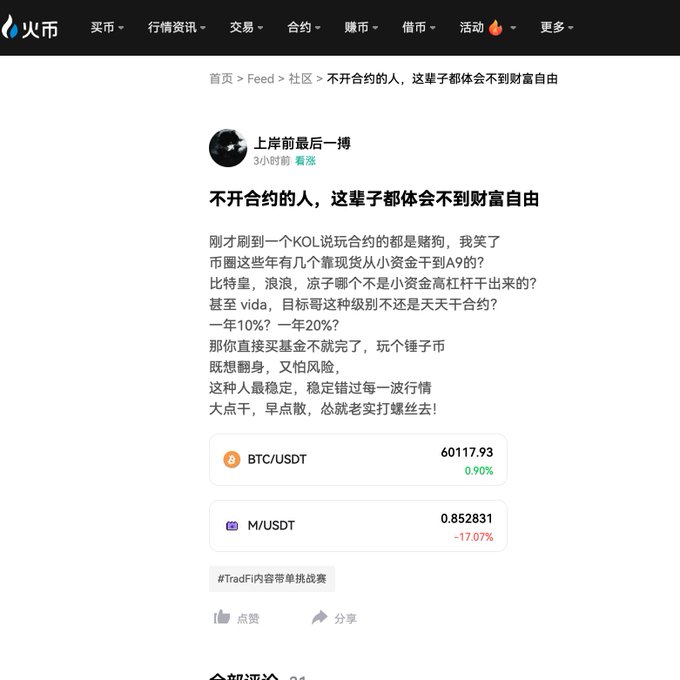This screenshot has height=680, width=680.
Task: Expand the arrow next to 活动 fire icon
Action: click(x=513, y=28)
